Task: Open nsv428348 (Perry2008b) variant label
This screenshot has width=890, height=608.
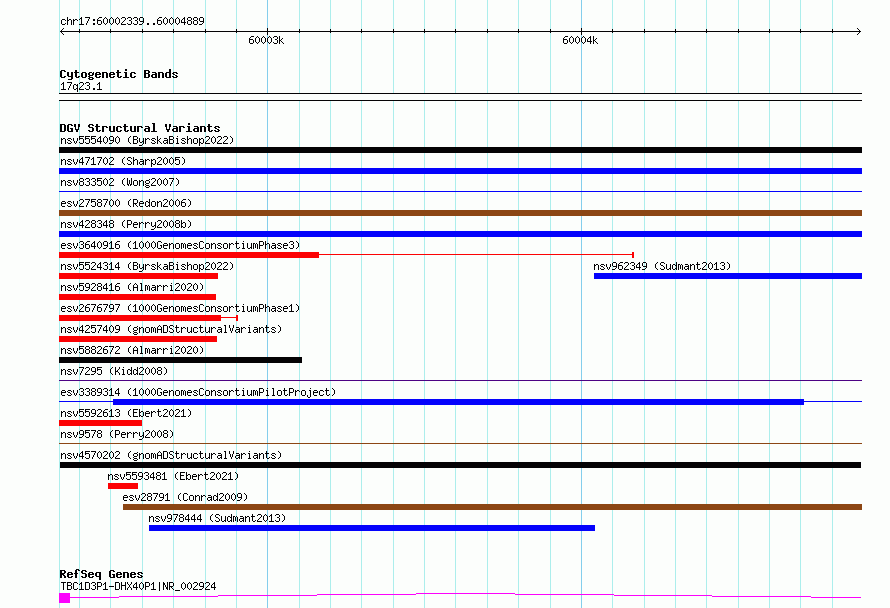Action: tap(126, 224)
